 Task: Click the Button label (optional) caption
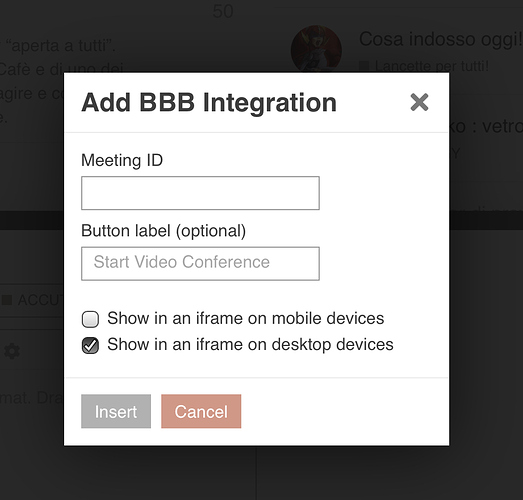[163, 231]
